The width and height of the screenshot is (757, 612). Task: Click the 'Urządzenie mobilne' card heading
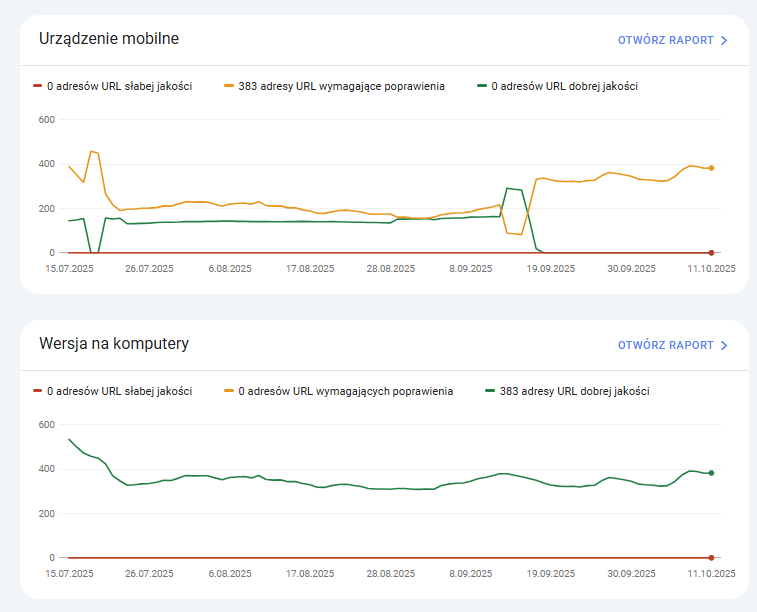point(109,39)
